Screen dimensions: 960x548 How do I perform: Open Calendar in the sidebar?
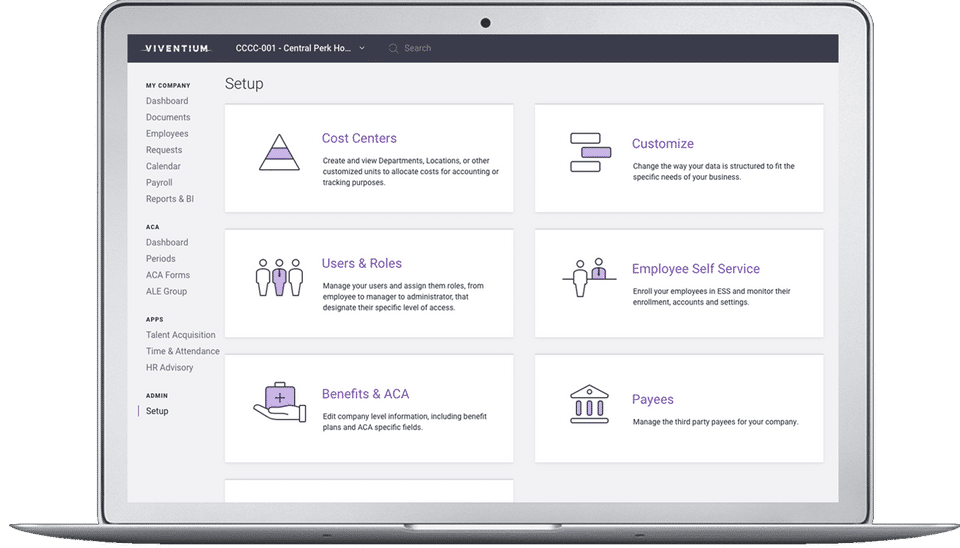pos(163,167)
